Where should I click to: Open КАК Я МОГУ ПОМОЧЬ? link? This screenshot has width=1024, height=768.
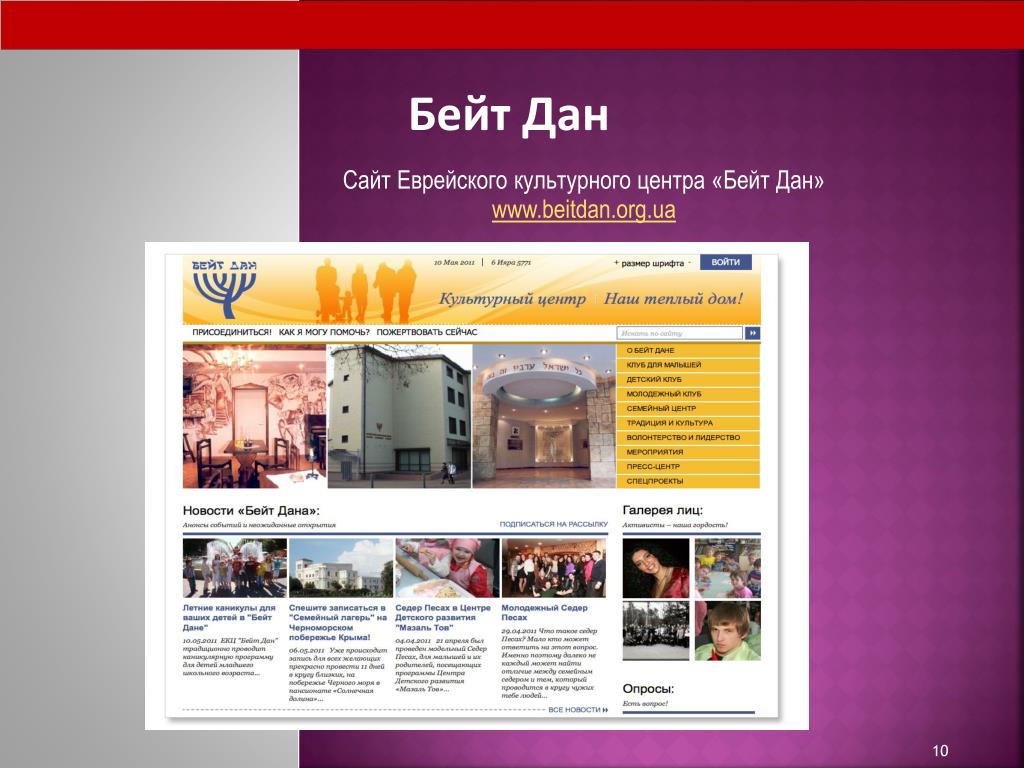point(324,332)
